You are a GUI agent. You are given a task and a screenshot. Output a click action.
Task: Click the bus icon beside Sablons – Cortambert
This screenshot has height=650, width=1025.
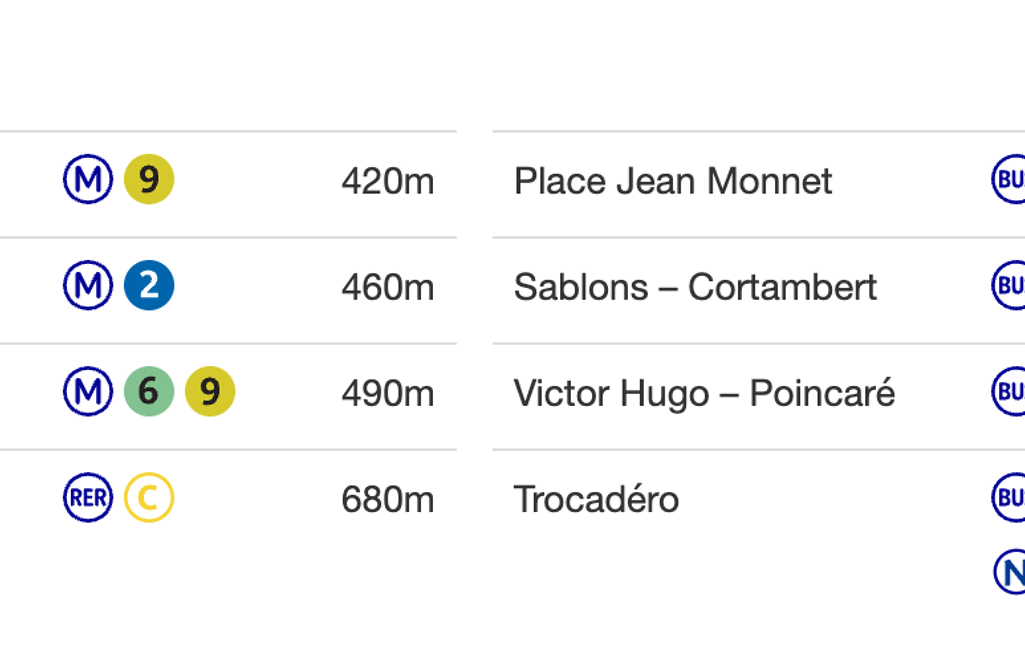1008,287
